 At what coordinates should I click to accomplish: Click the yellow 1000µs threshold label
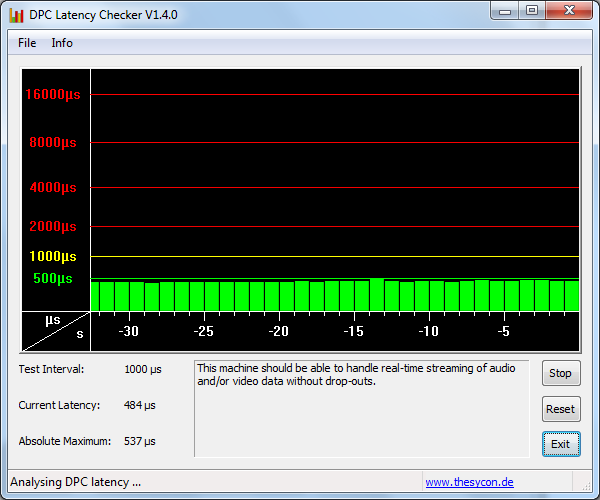[52, 257]
